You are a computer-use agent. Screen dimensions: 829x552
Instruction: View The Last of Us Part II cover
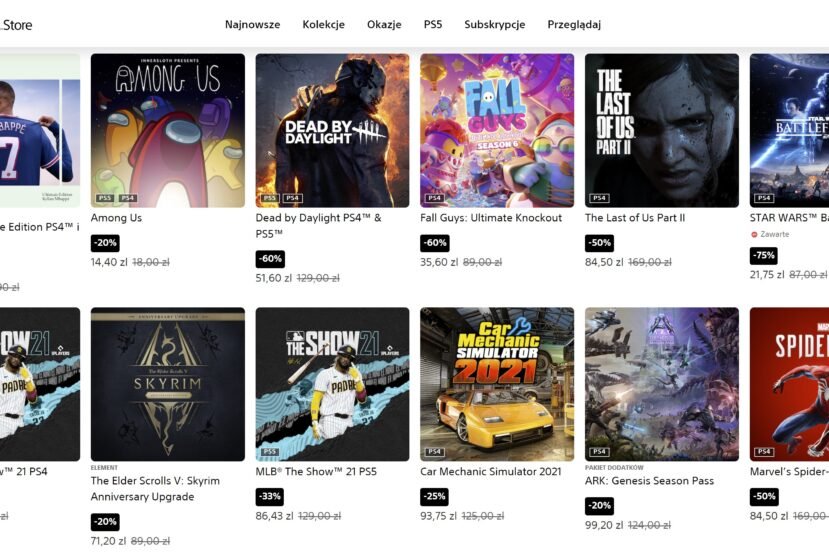click(662, 130)
